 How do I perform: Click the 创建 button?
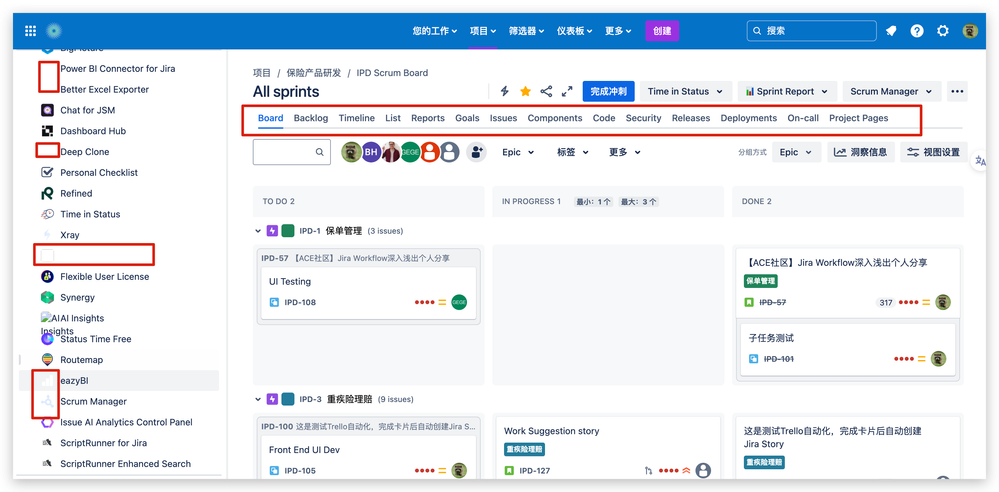(x=662, y=31)
